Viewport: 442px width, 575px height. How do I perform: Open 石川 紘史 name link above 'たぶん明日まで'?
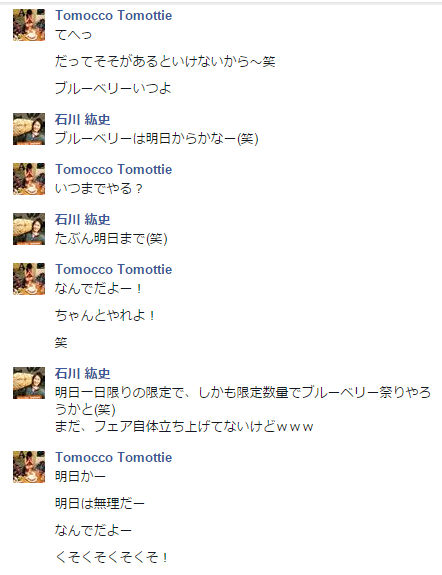click(83, 219)
